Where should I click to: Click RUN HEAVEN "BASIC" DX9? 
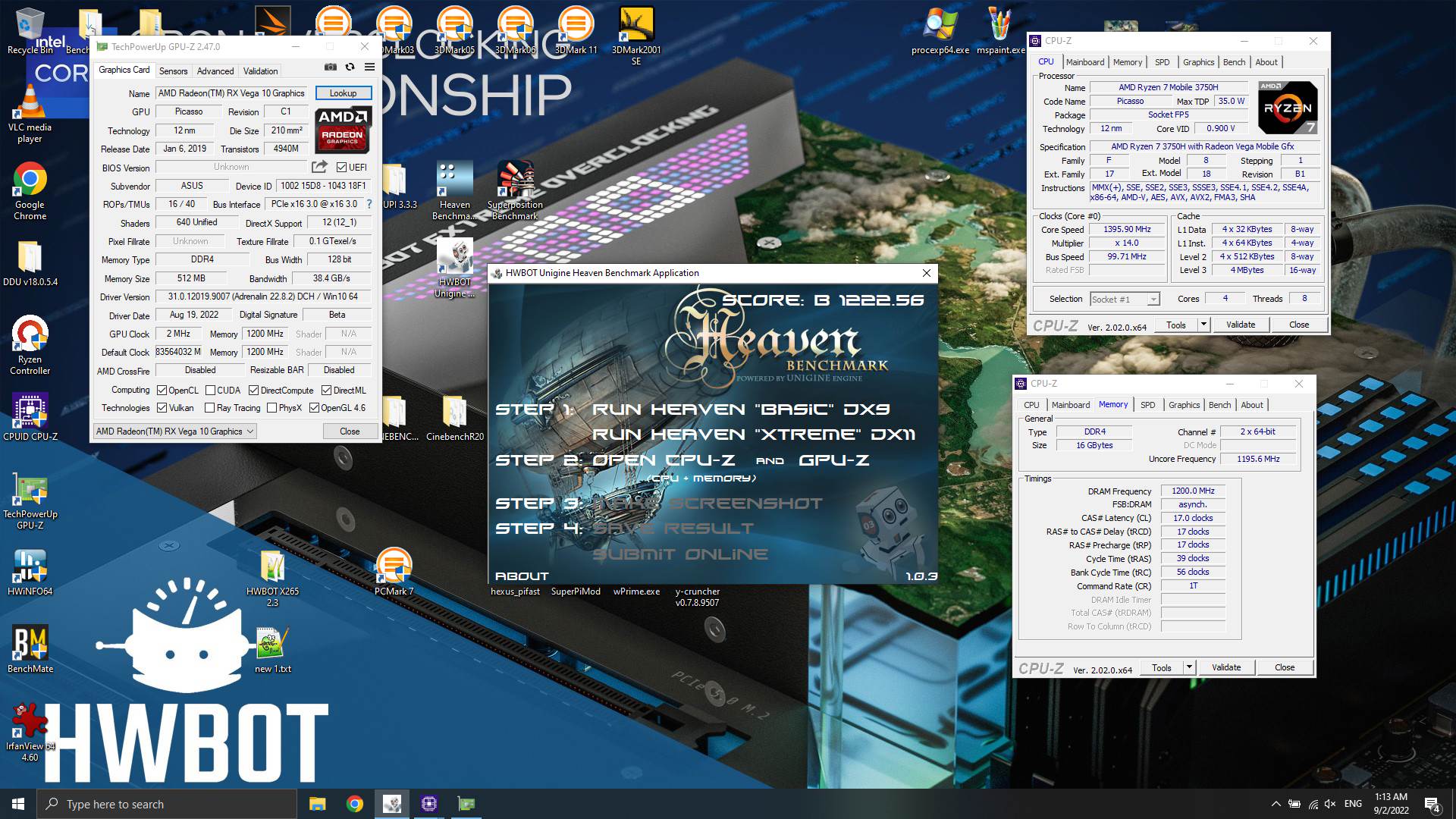pos(740,409)
